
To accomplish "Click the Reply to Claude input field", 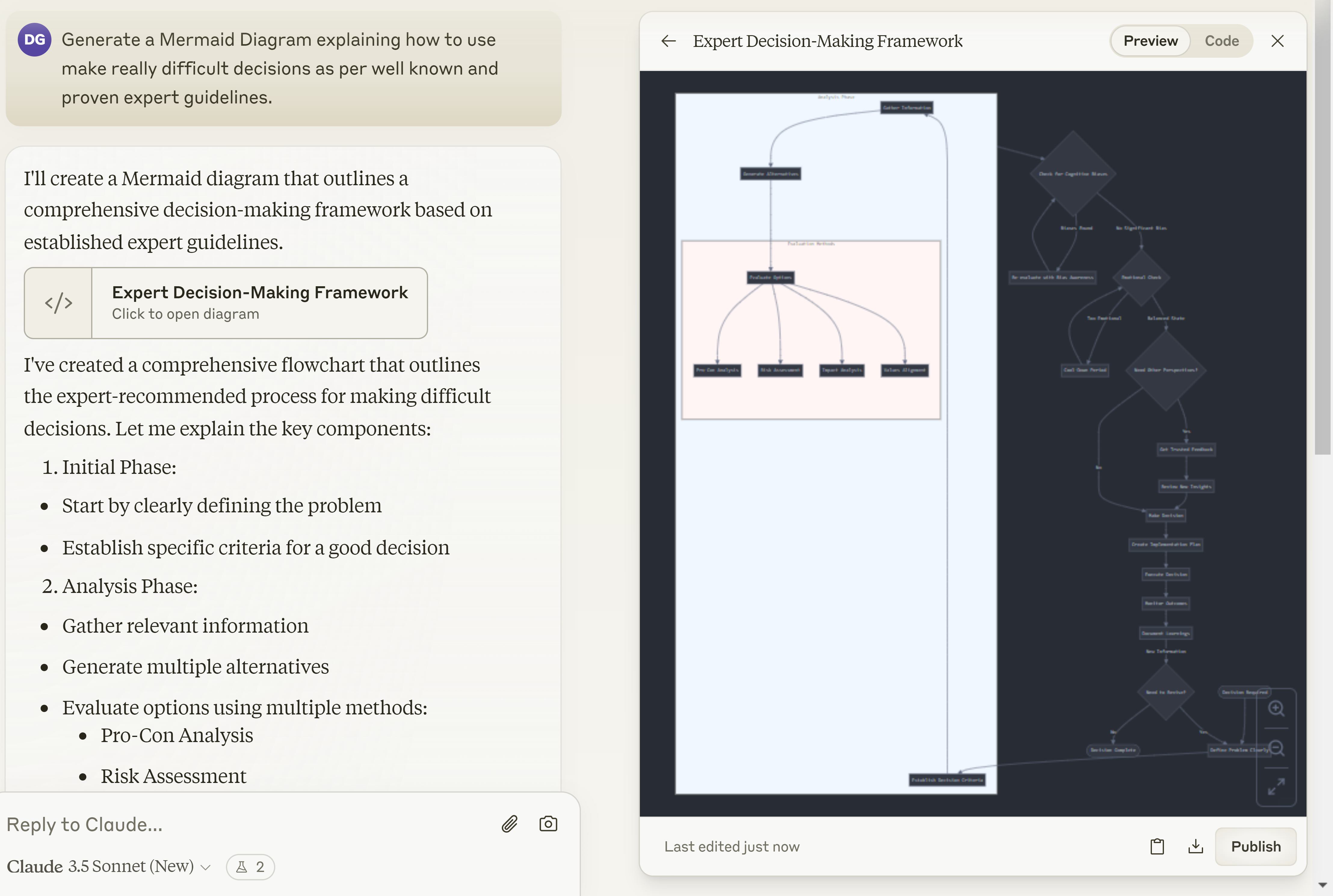I will [246, 824].
